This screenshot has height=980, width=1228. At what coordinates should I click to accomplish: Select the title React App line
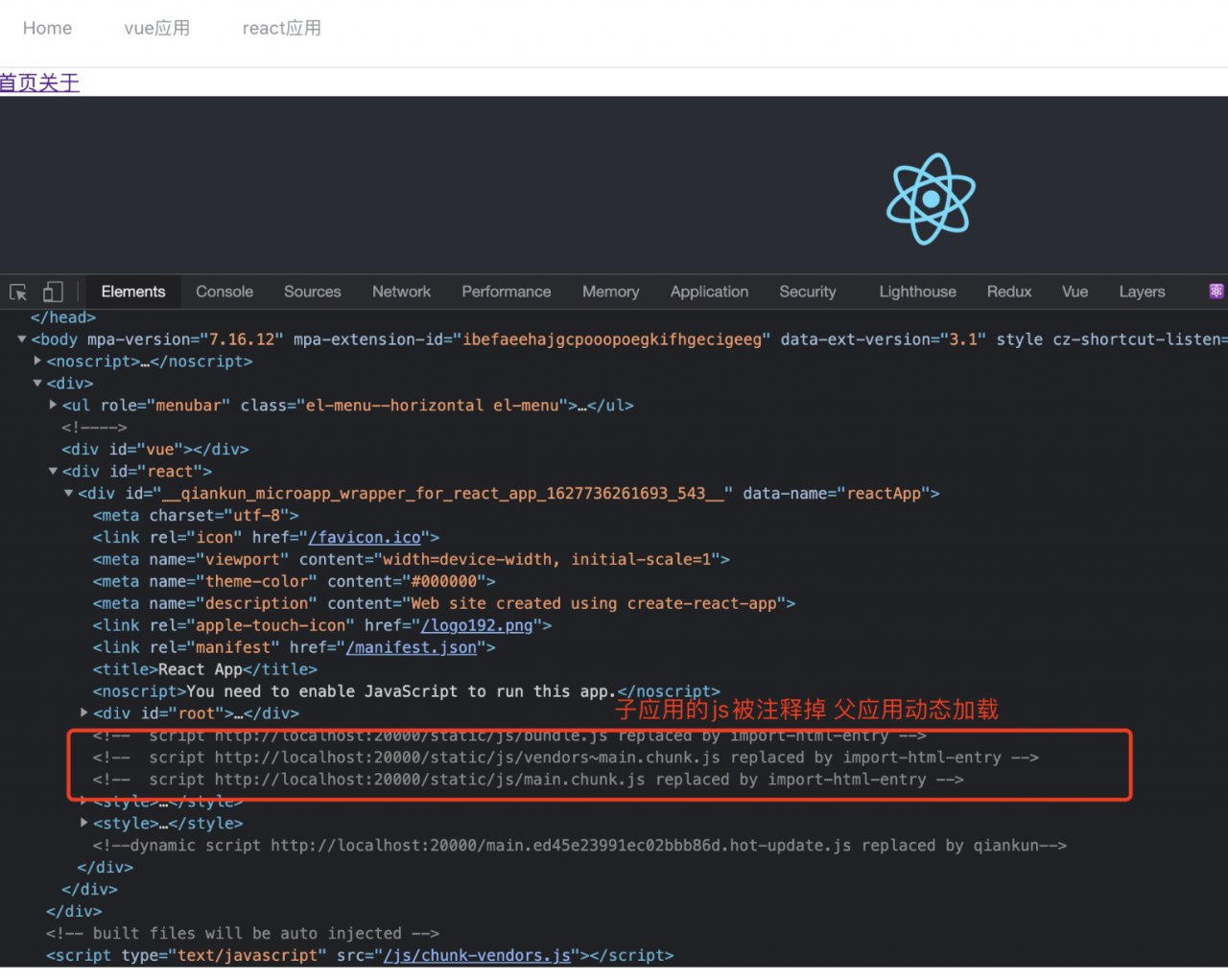point(205,670)
